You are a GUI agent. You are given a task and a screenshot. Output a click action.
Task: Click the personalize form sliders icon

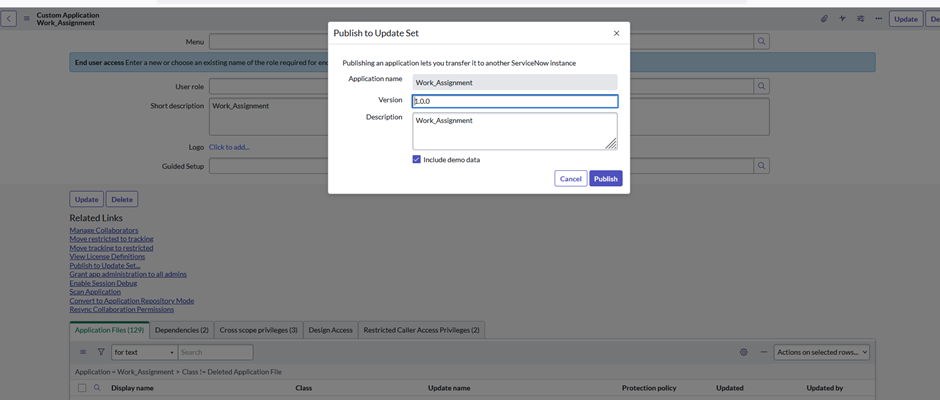click(860, 18)
